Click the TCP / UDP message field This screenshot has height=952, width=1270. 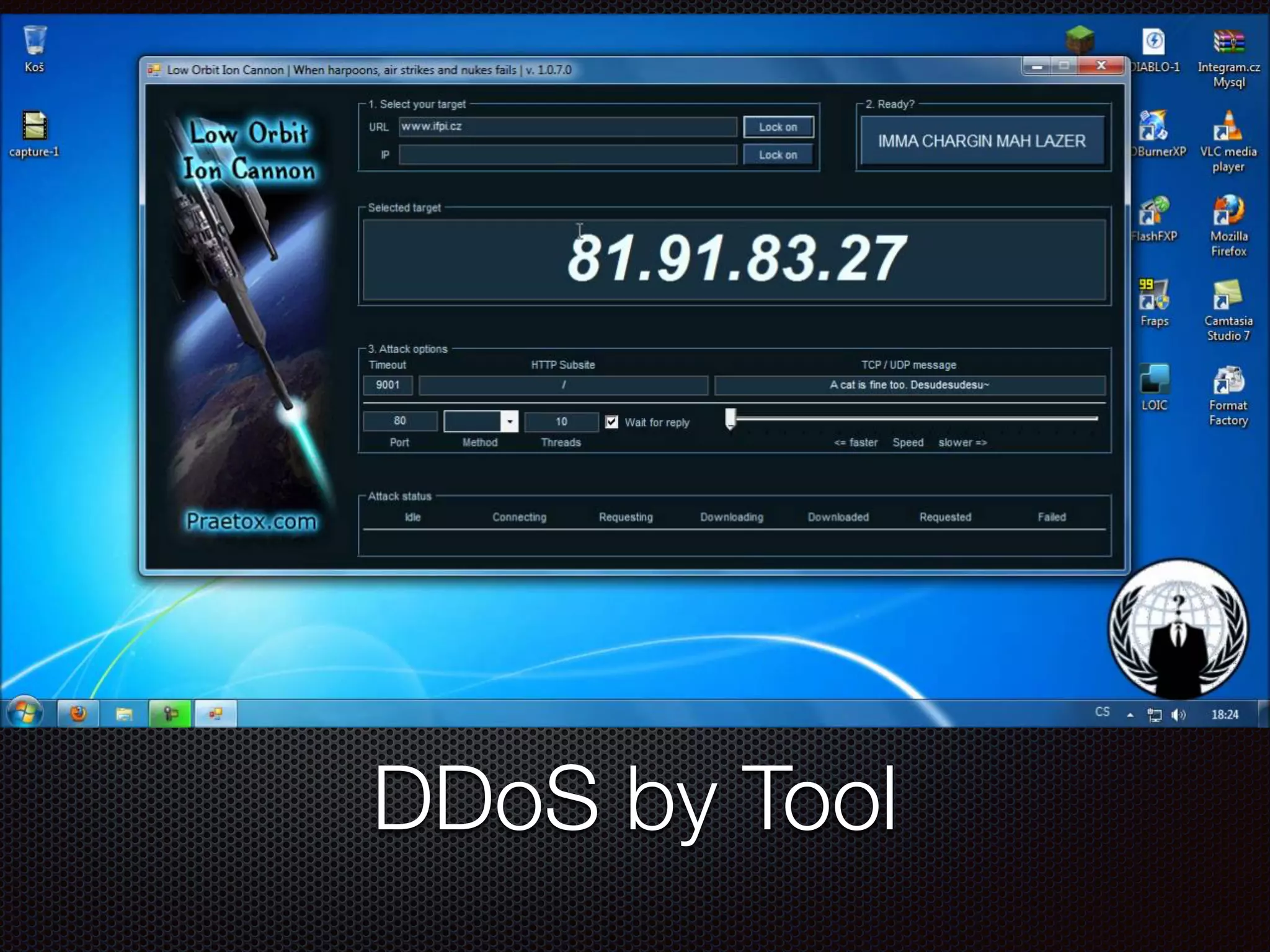click(x=910, y=385)
